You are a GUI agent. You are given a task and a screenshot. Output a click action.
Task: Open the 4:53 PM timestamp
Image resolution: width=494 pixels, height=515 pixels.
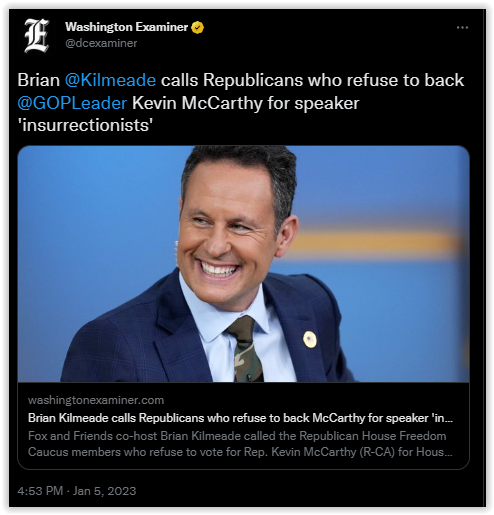40,491
